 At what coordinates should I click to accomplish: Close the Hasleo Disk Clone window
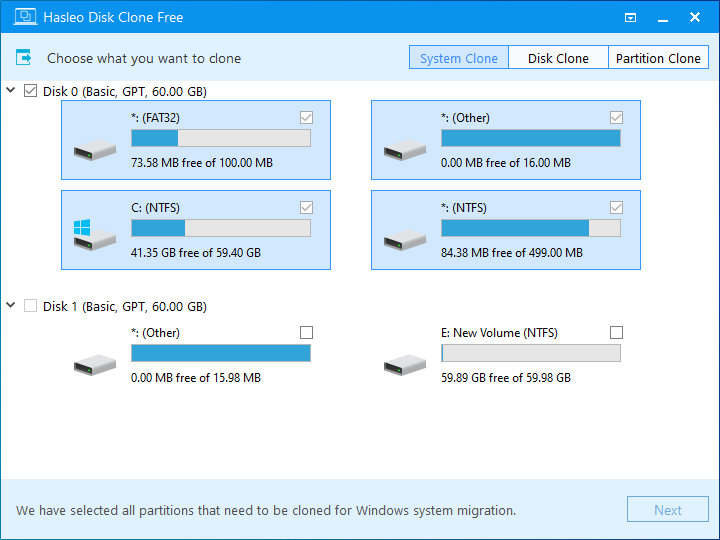click(x=695, y=17)
